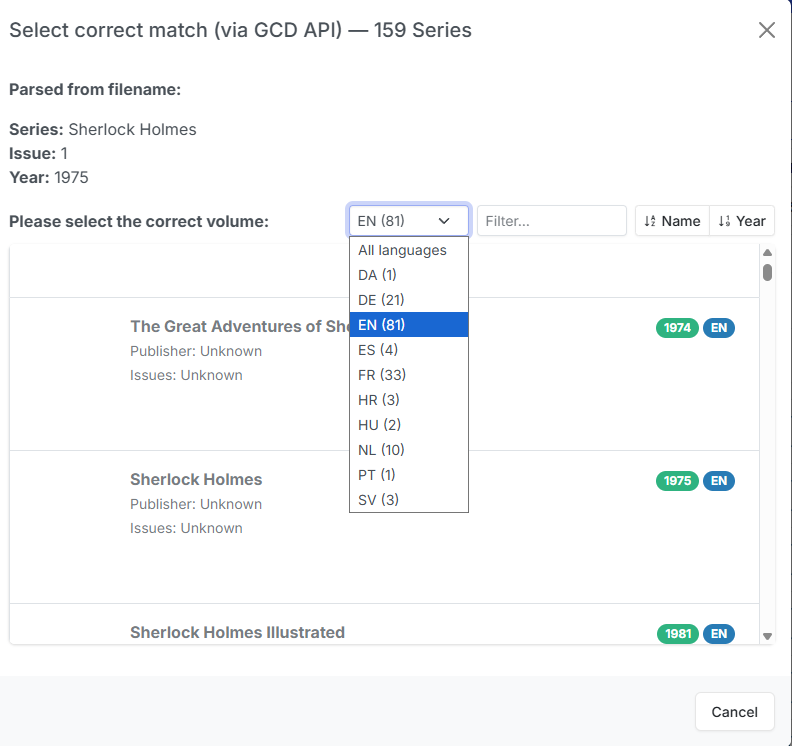Select HR (3) language option
Image resolution: width=792 pixels, height=746 pixels.
tap(409, 400)
